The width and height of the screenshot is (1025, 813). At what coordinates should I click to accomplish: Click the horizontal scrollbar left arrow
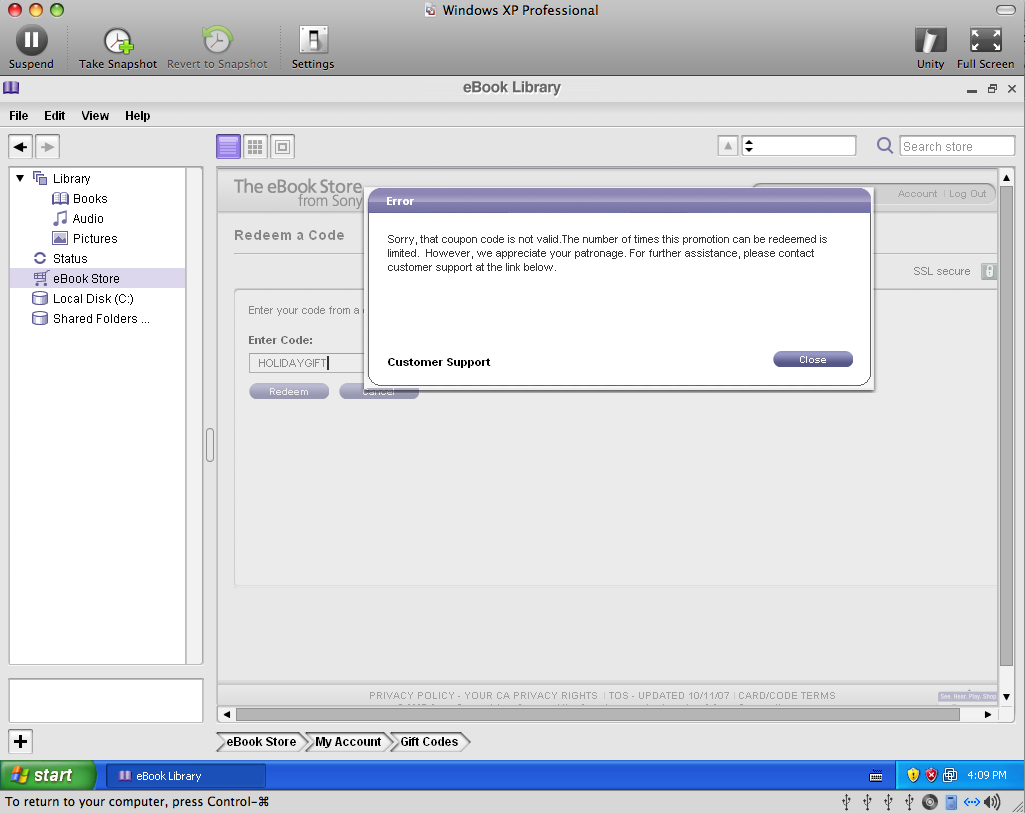click(227, 714)
